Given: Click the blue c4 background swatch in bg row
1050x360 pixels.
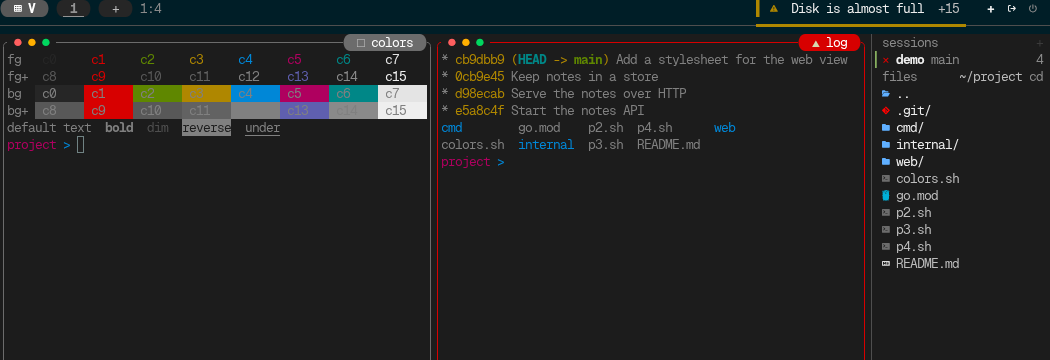Looking at the screenshot, I should [x=255, y=94].
